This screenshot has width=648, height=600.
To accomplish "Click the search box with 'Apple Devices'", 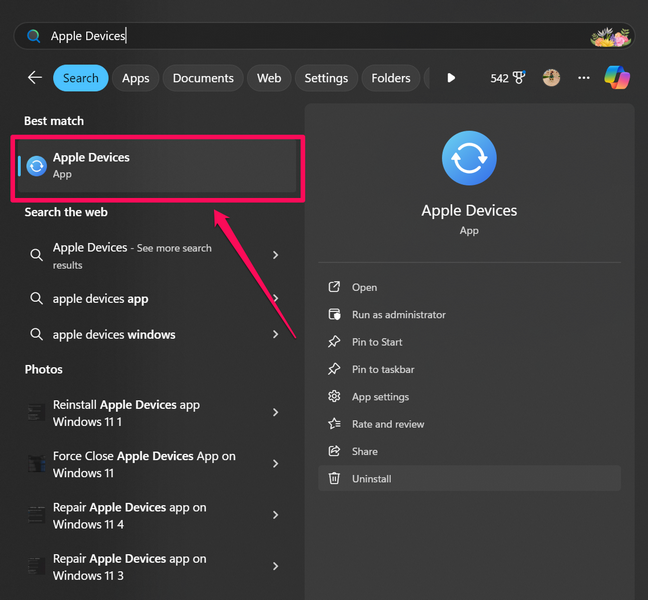I will point(300,36).
